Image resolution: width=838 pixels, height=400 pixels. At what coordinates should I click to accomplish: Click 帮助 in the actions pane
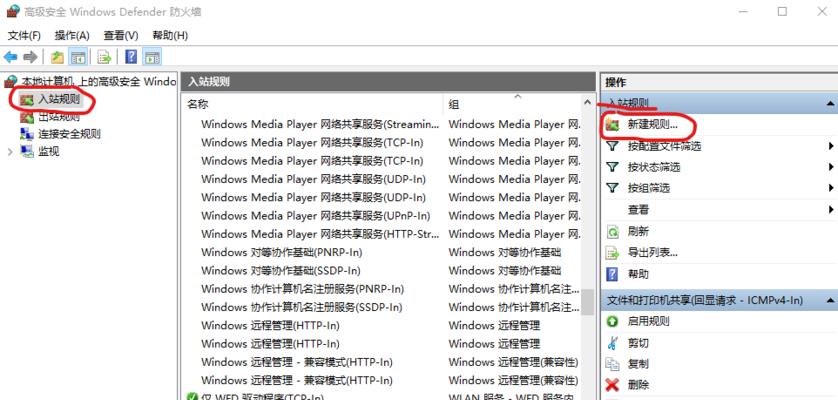(638, 274)
